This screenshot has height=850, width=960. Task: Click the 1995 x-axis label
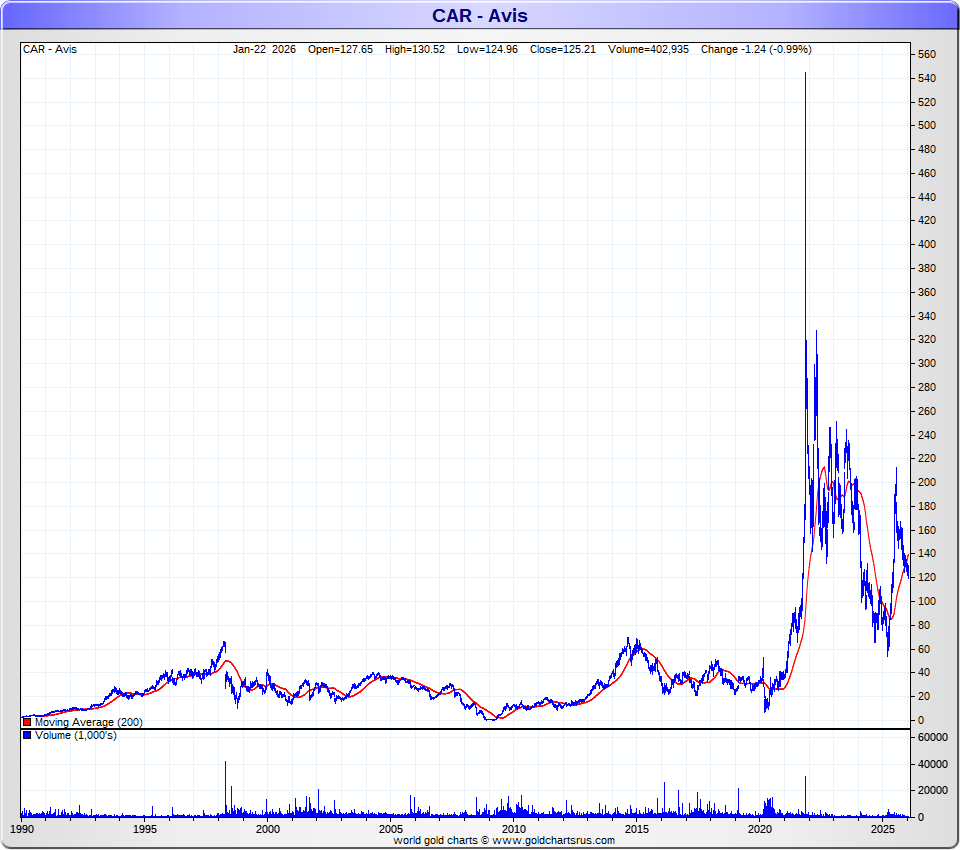pyautogui.click(x=145, y=829)
